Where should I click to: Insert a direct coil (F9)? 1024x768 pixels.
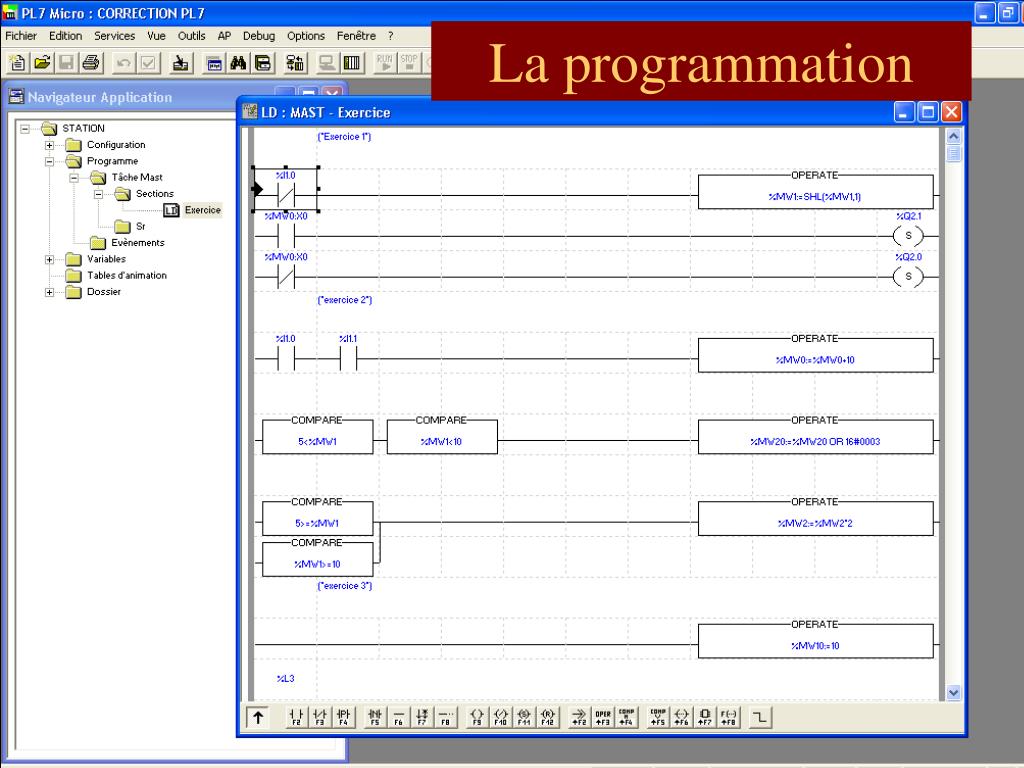pyautogui.click(x=477, y=718)
